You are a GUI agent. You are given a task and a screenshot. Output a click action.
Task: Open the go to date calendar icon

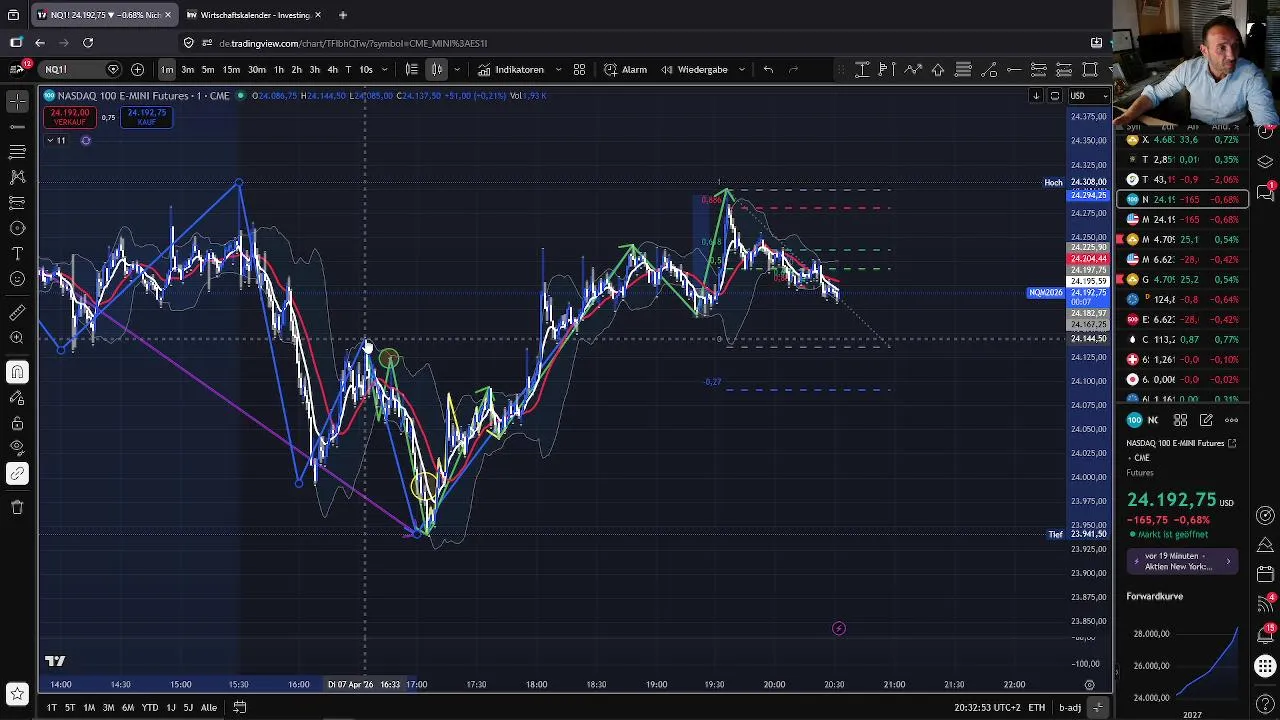tap(240, 707)
